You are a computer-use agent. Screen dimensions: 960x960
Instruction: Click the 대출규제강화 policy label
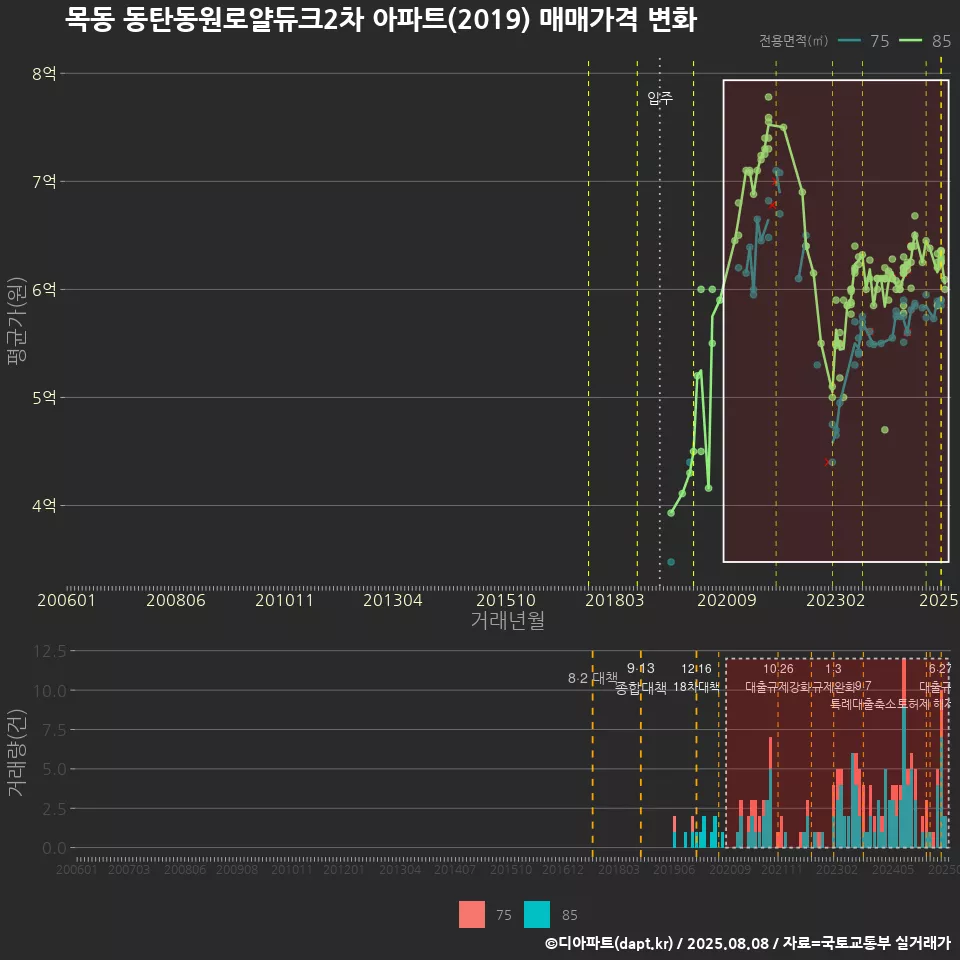click(779, 686)
